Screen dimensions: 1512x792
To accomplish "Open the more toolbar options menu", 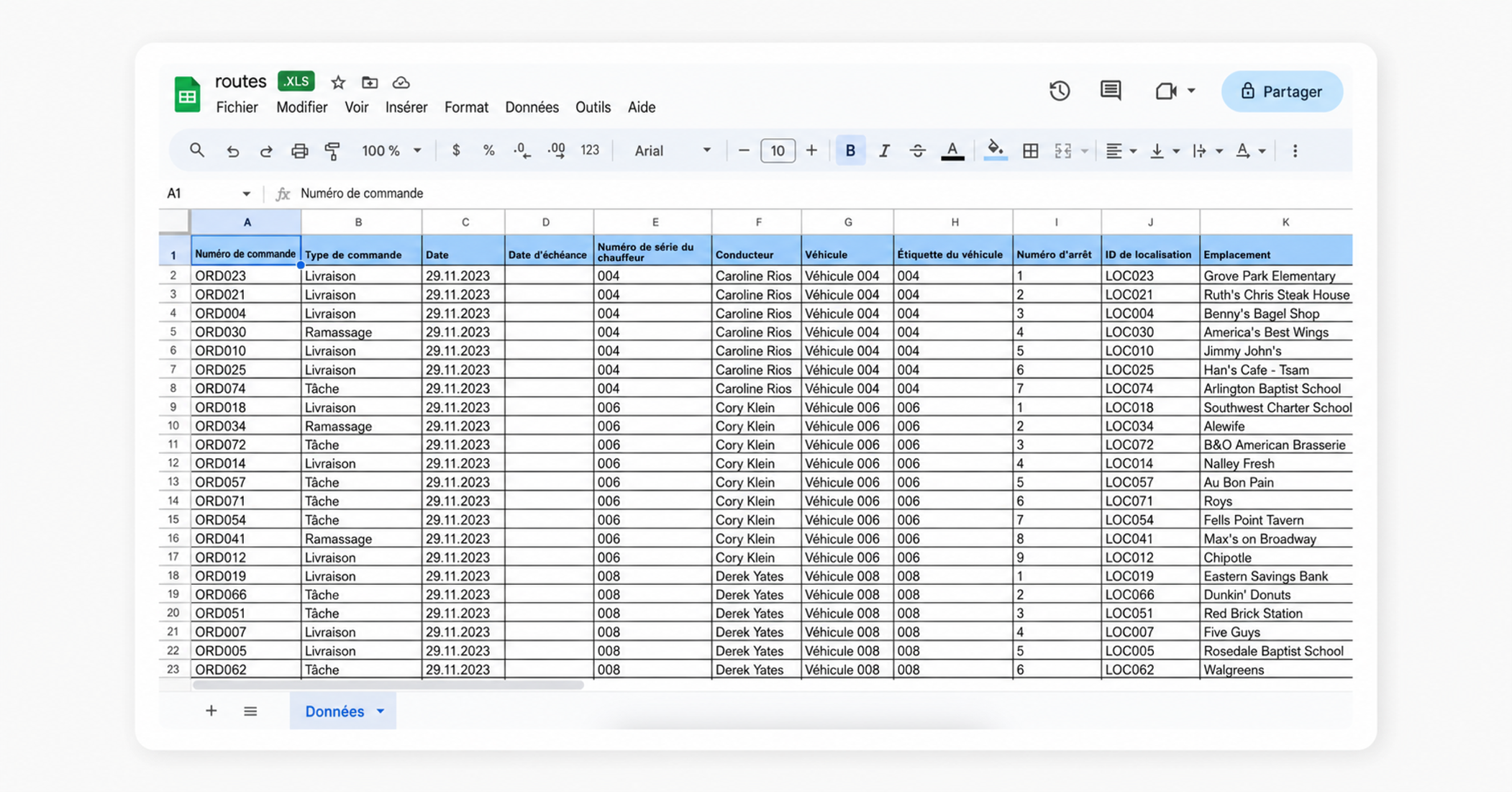I will click(1295, 150).
